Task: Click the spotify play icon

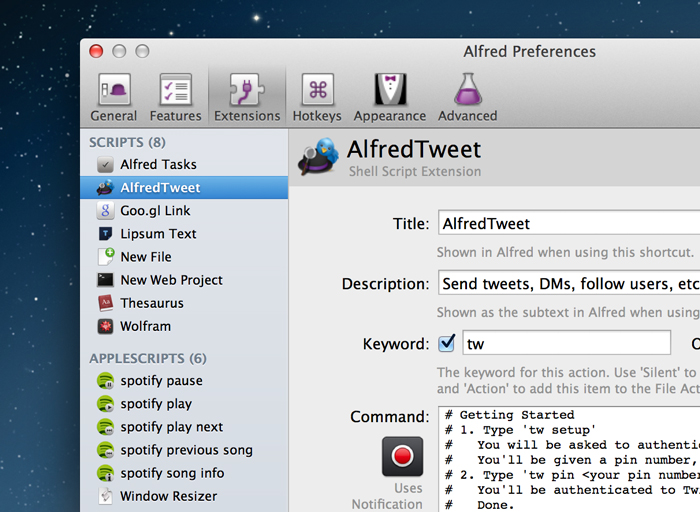Action: click(105, 404)
